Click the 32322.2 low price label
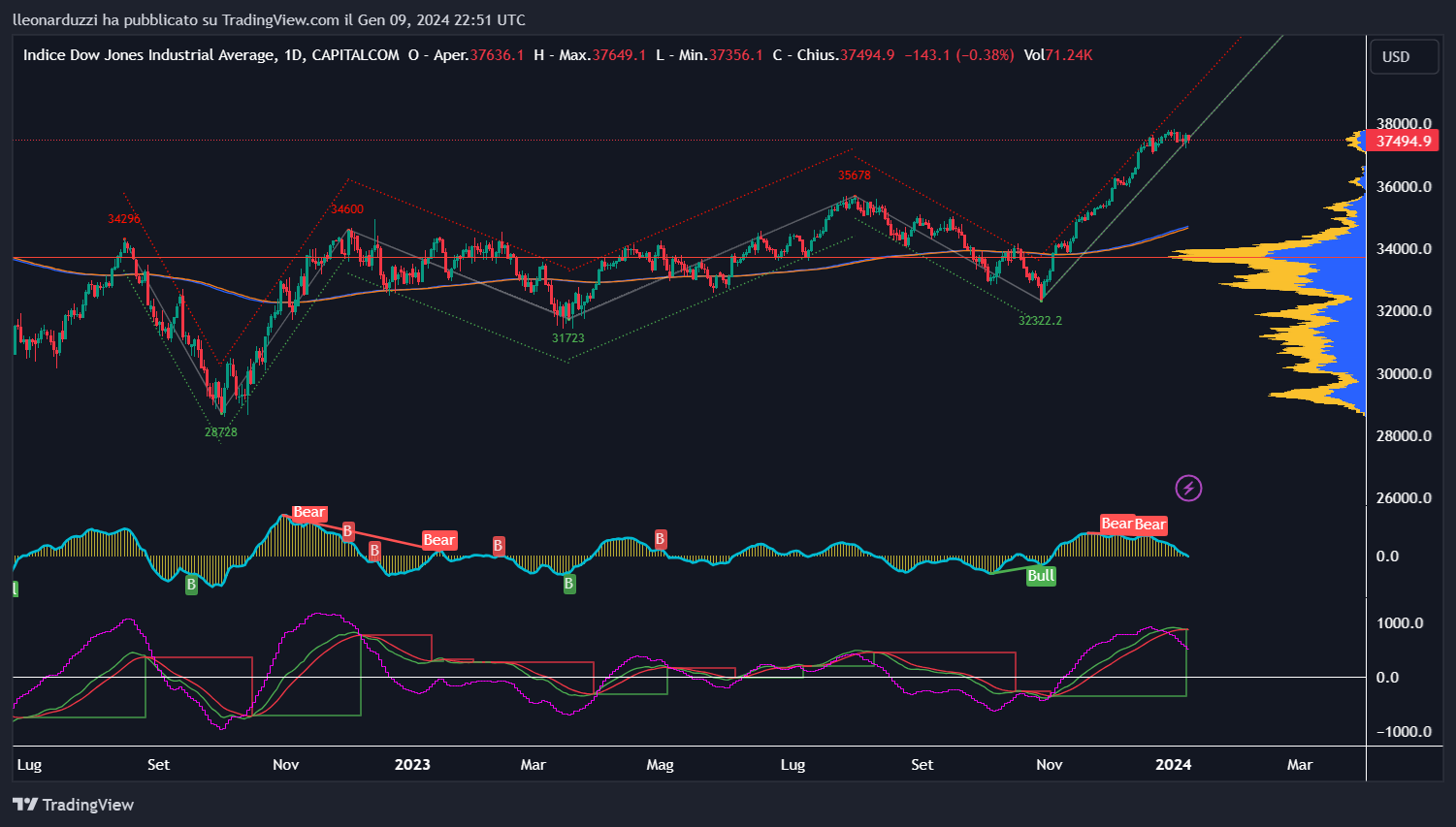 1040,321
